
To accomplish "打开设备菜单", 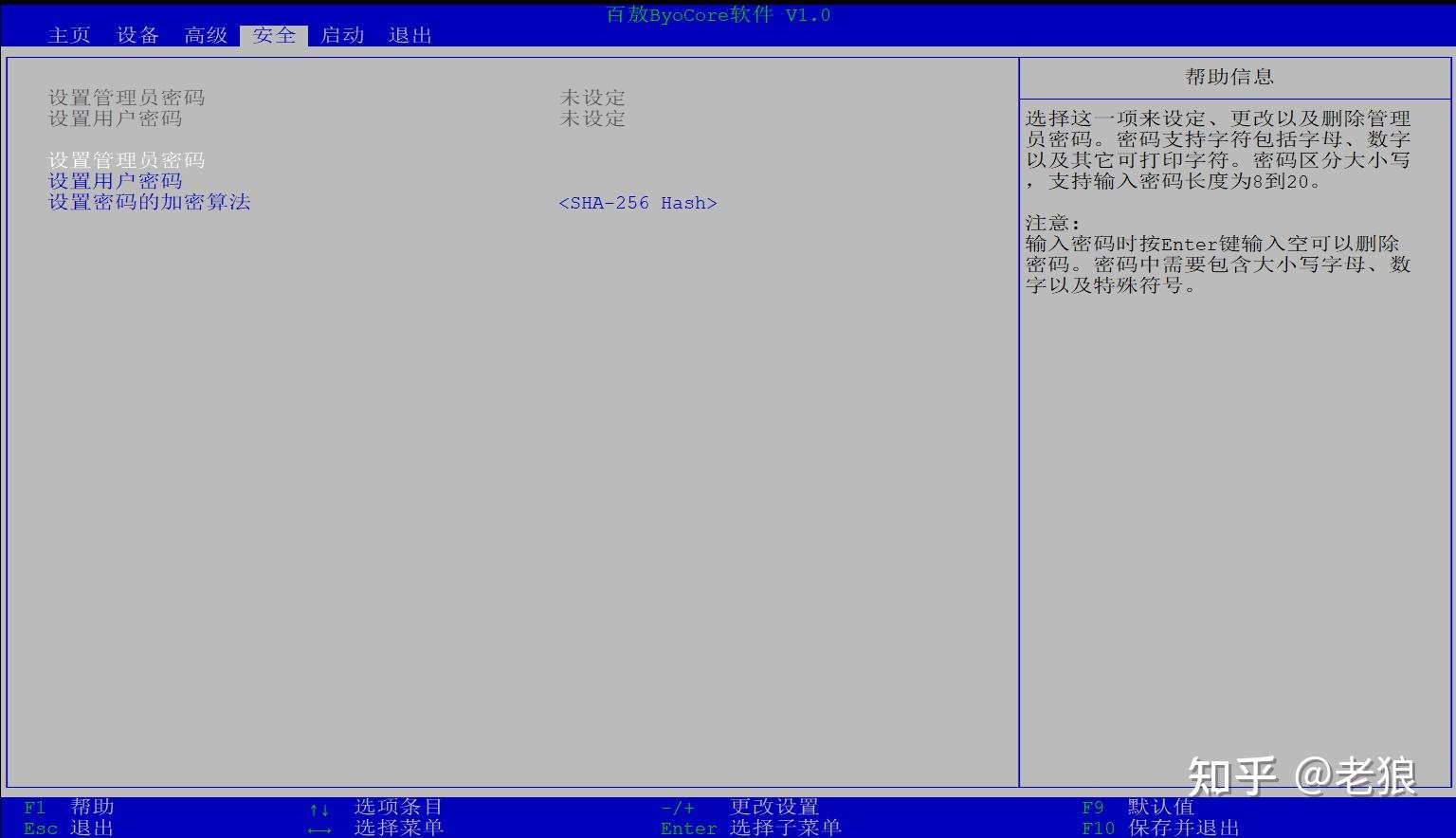I will tap(136, 35).
